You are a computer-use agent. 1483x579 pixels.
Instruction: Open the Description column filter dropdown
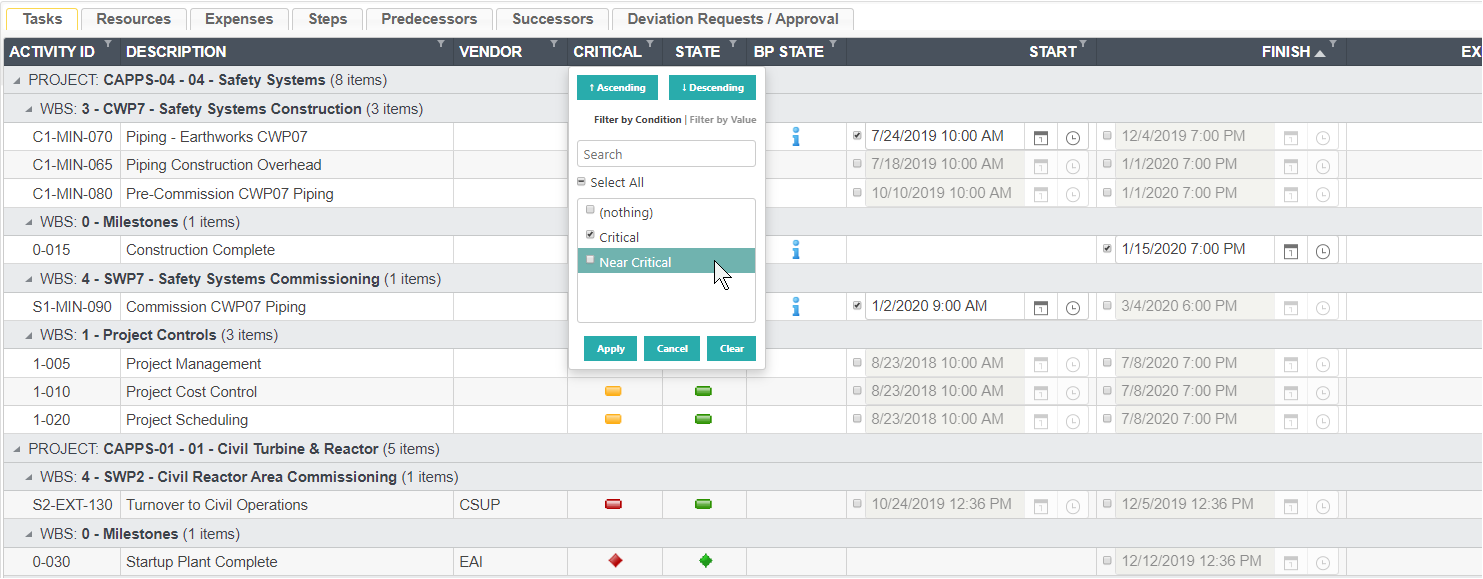(442, 45)
